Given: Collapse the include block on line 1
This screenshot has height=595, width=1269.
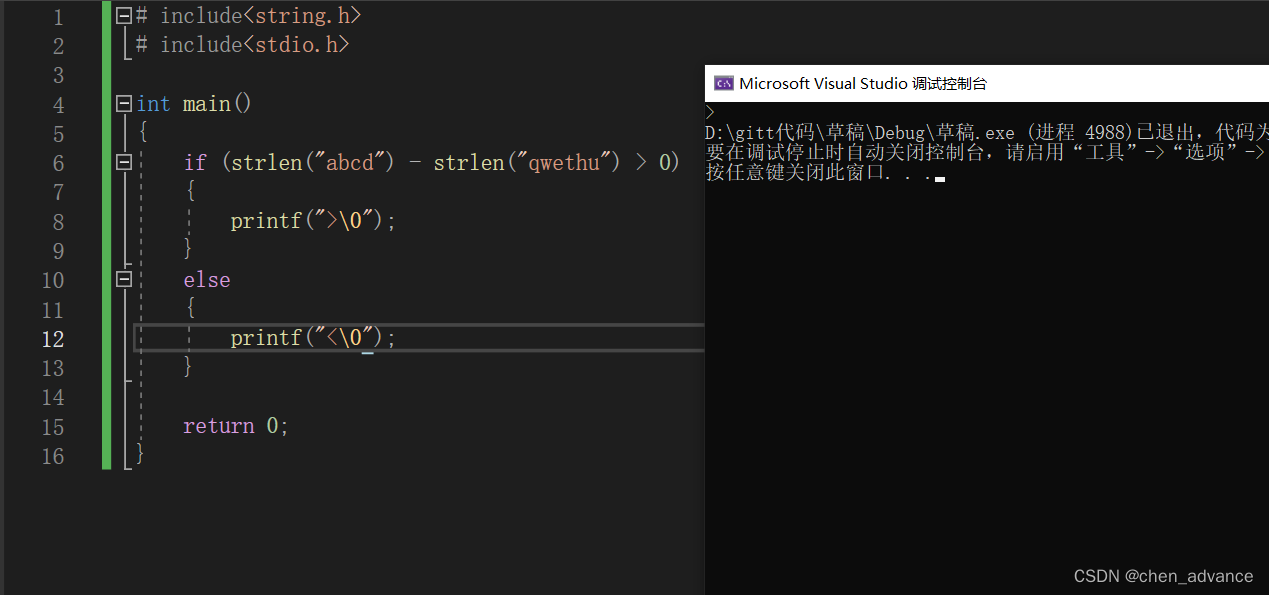Looking at the screenshot, I should pyautogui.click(x=124, y=16).
